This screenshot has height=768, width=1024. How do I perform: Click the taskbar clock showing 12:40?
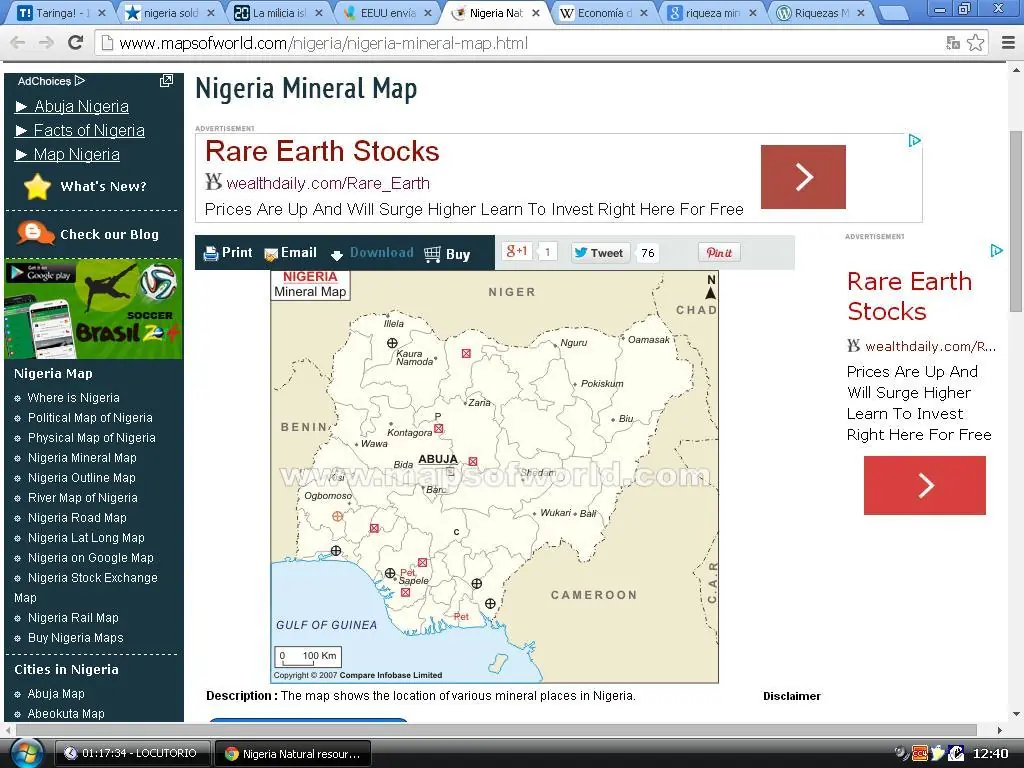point(990,754)
